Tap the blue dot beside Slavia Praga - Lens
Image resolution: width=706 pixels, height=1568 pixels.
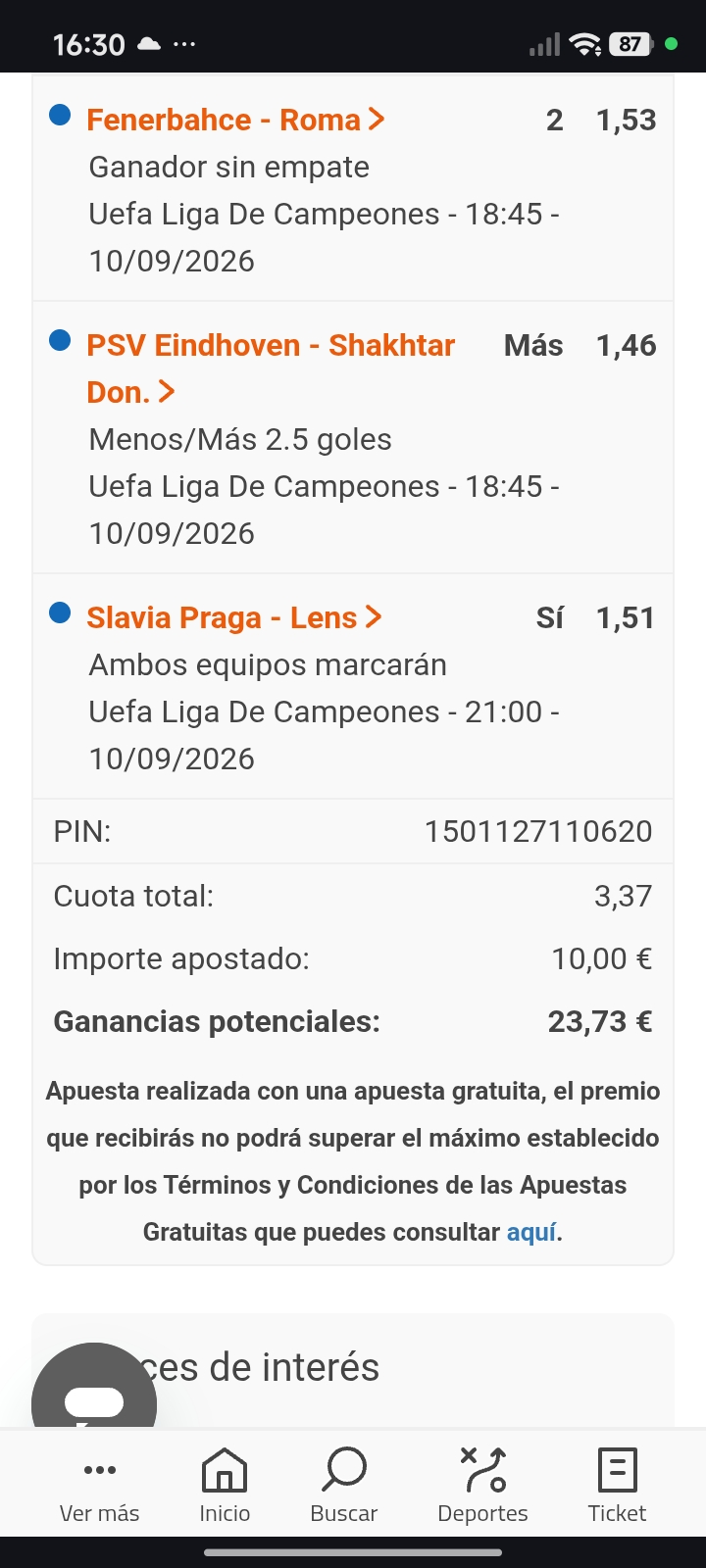tap(60, 613)
